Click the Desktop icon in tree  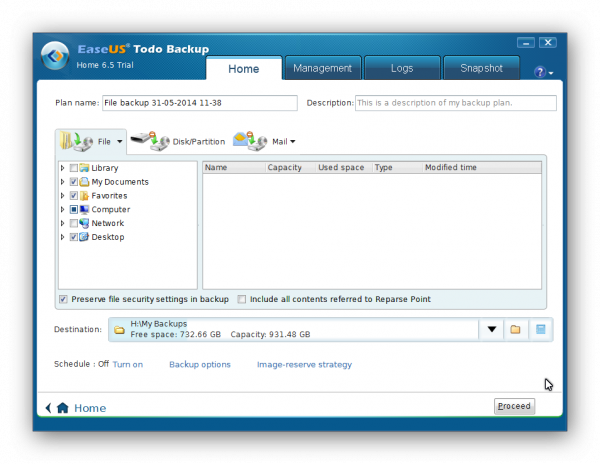[84, 237]
